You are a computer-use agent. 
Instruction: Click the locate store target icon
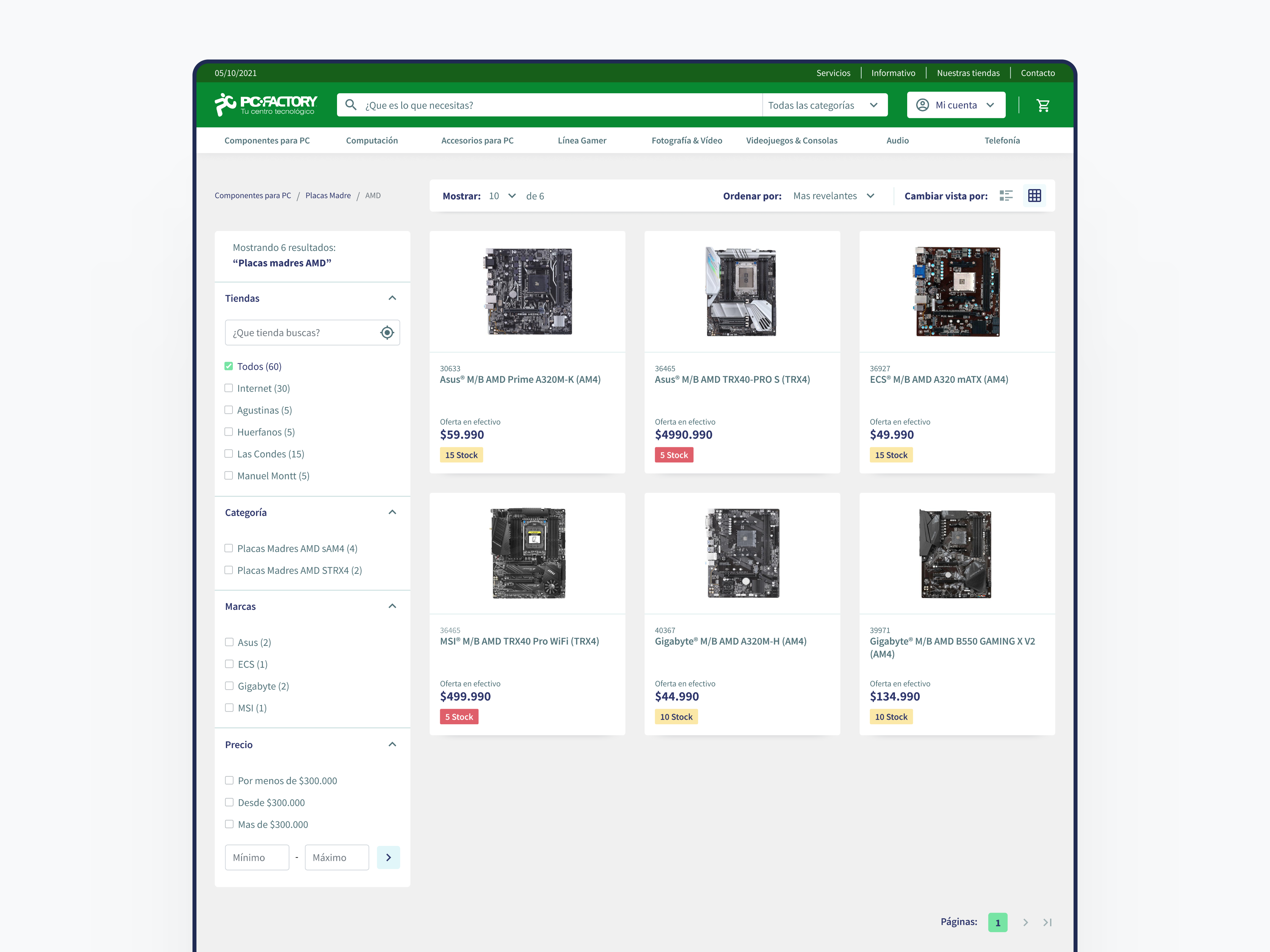[x=387, y=333]
